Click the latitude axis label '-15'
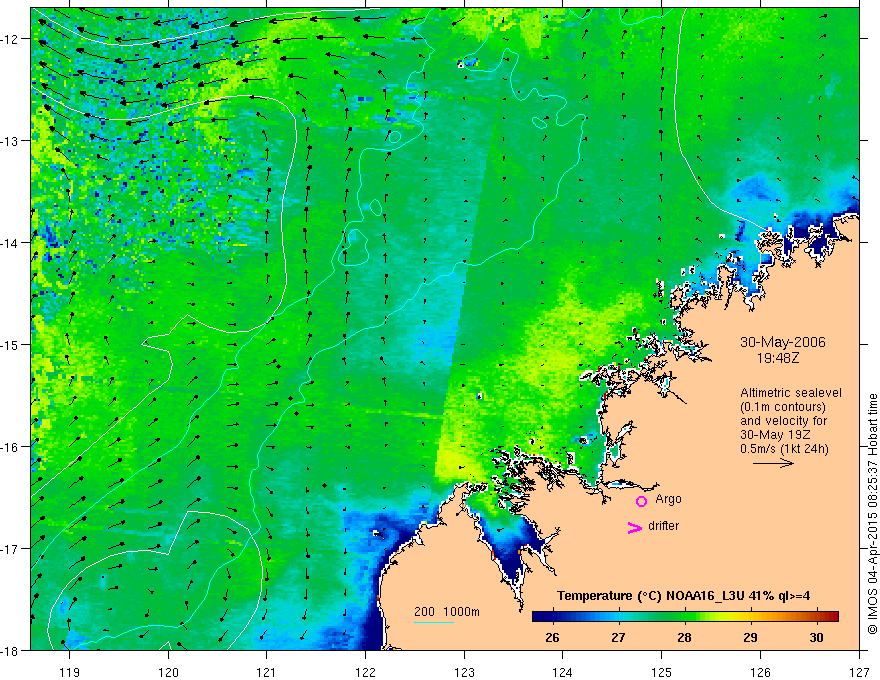 click(11, 344)
